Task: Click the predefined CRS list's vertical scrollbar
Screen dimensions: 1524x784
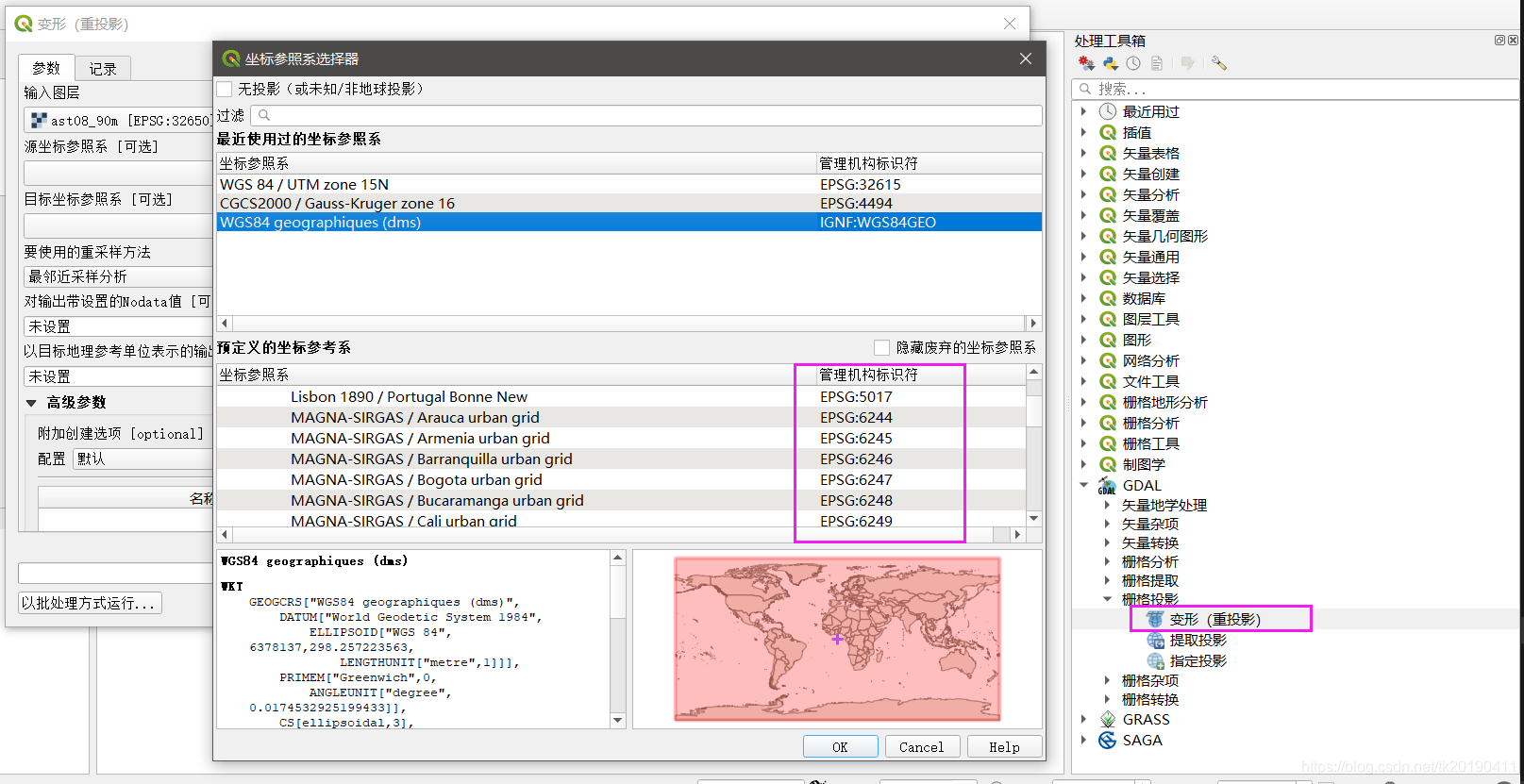Action: pos(1034,445)
